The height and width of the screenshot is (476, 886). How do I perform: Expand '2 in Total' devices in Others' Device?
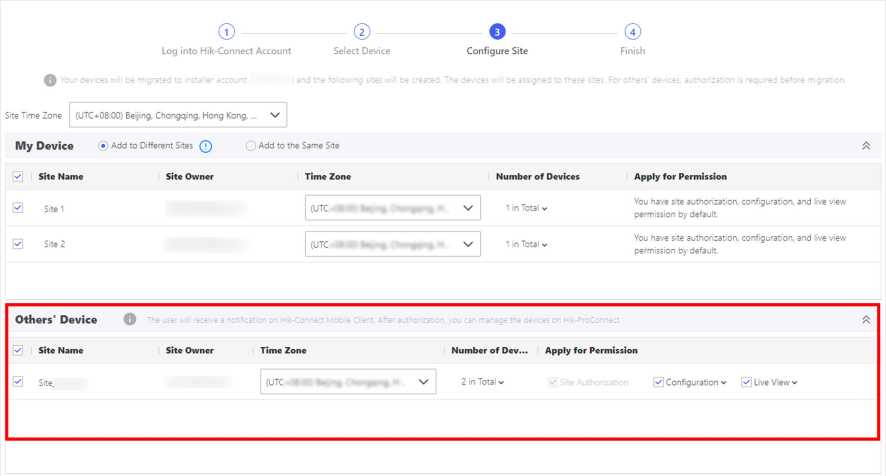coord(483,382)
